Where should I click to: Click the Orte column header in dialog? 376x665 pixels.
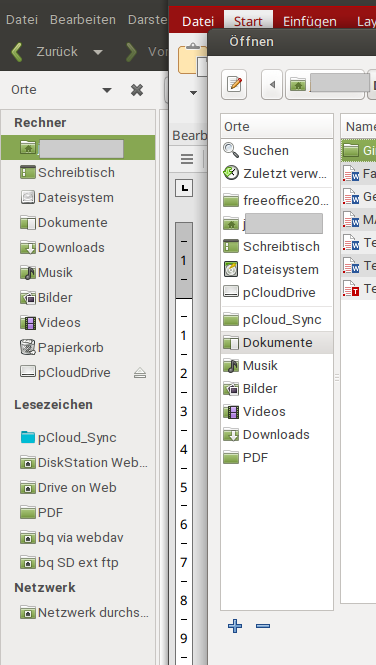(x=277, y=126)
